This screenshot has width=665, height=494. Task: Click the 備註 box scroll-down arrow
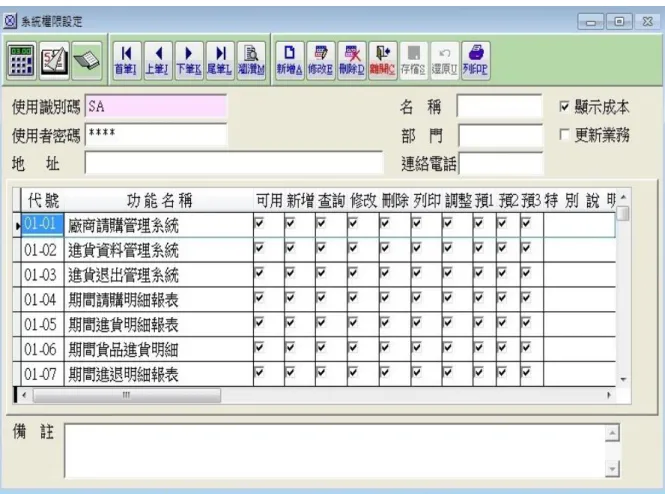612,469
